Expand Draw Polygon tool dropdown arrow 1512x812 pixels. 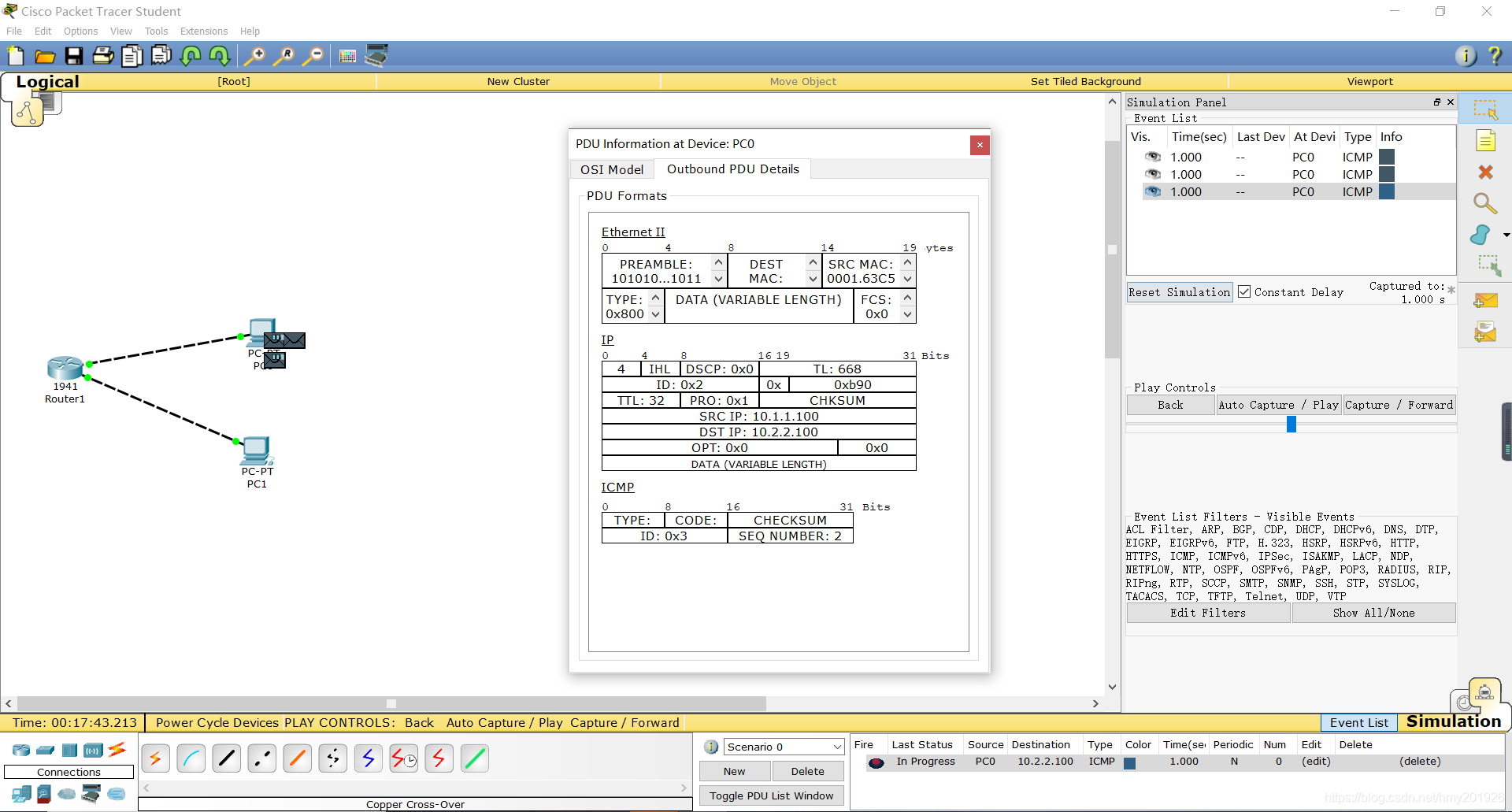1506,235
